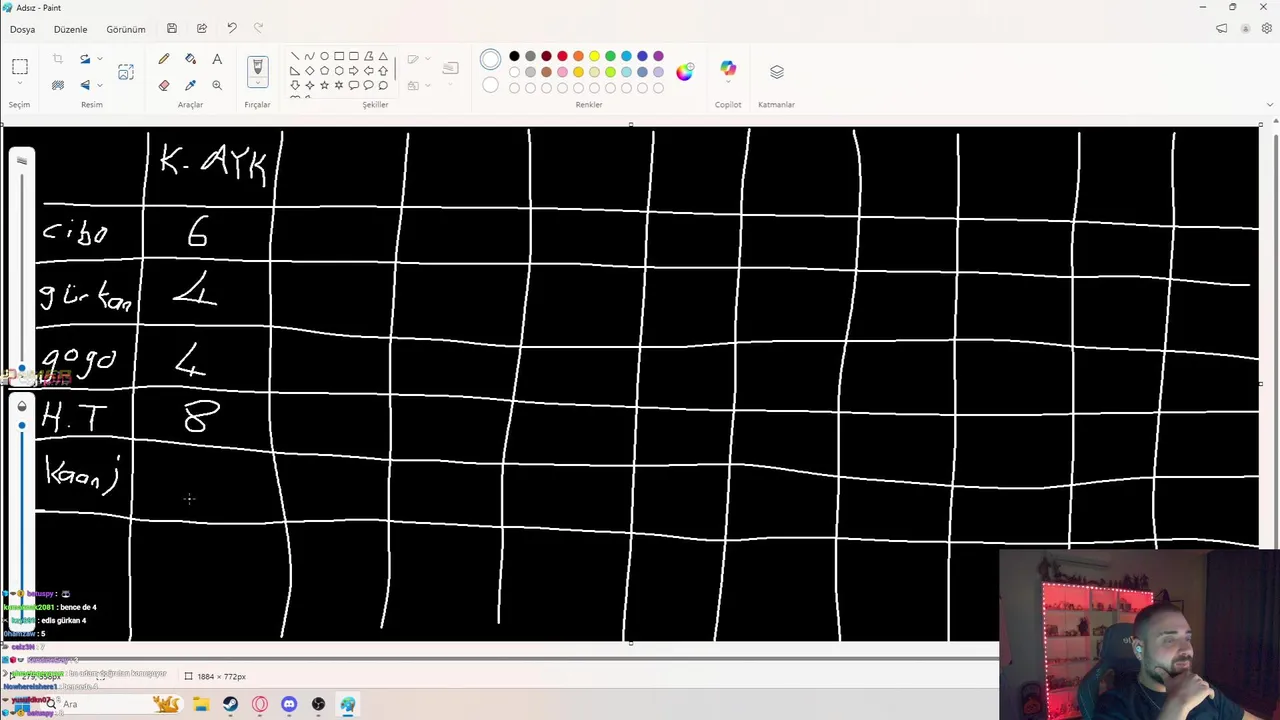Open File Explorer from the taskbar
The width and height of the screenshot is (1280, 720).
point(201,704)
